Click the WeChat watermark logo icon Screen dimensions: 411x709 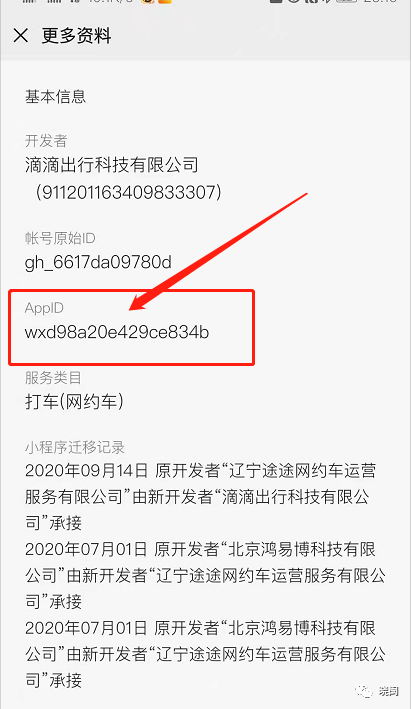tap(364, 690)
